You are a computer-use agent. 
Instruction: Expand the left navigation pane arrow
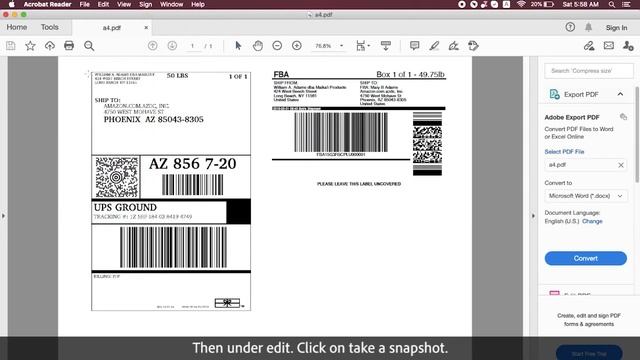(x=3, y=216)
